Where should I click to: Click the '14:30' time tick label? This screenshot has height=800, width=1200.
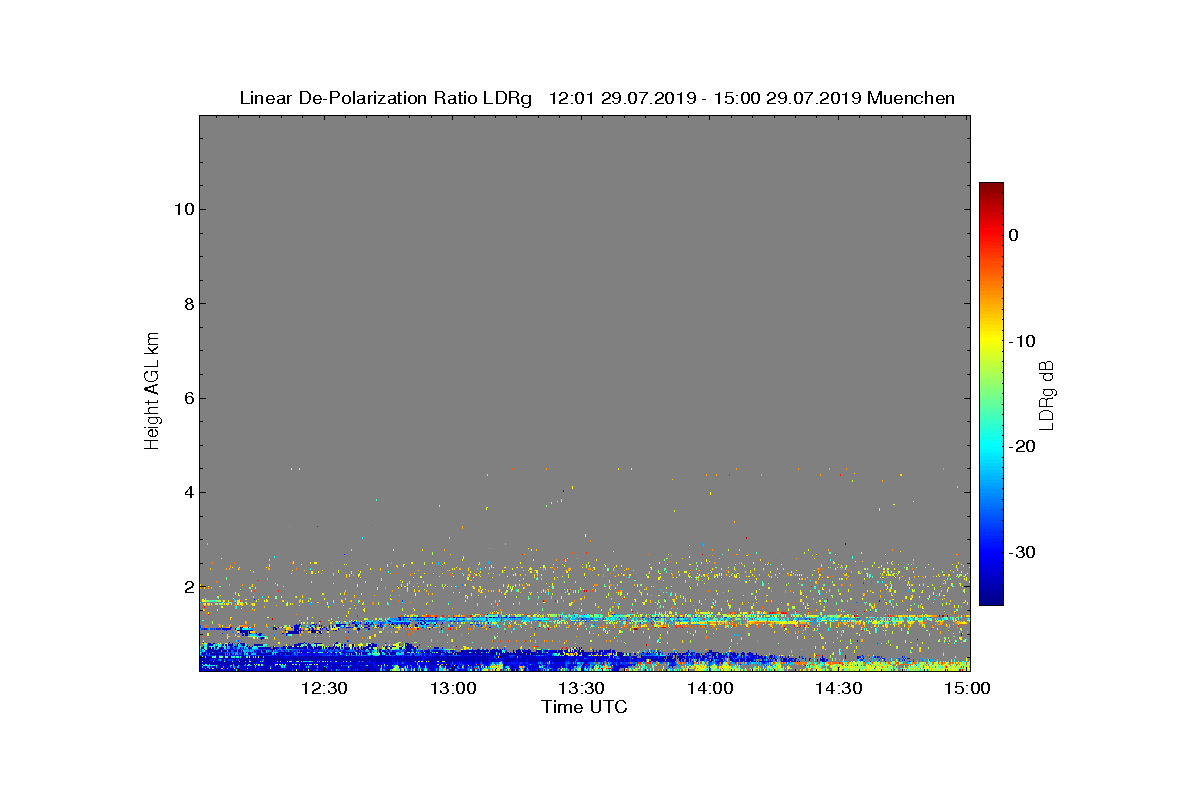tap(838, 689)
